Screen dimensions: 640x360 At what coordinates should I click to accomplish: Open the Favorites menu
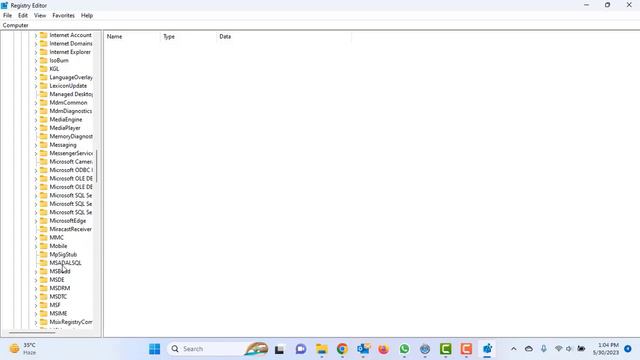tap(63, 16)
